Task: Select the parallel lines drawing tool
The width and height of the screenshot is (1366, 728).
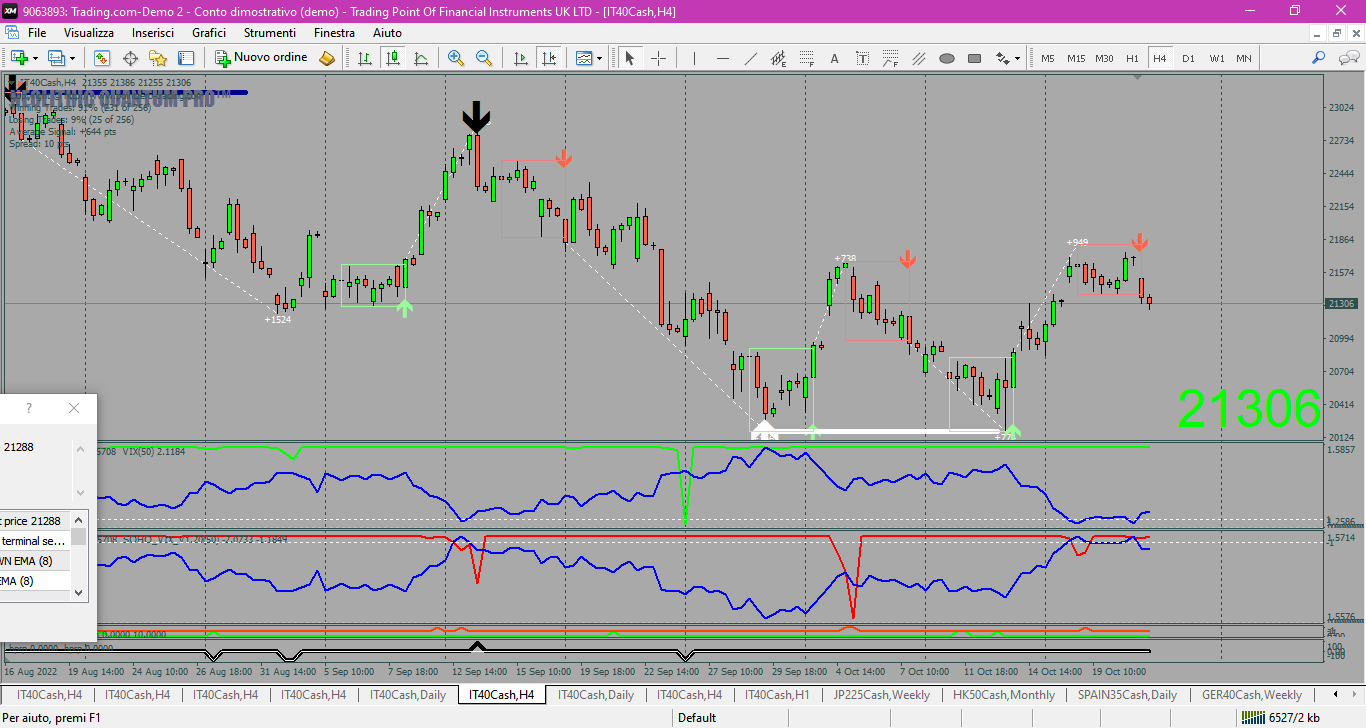Action: (918, 58)
